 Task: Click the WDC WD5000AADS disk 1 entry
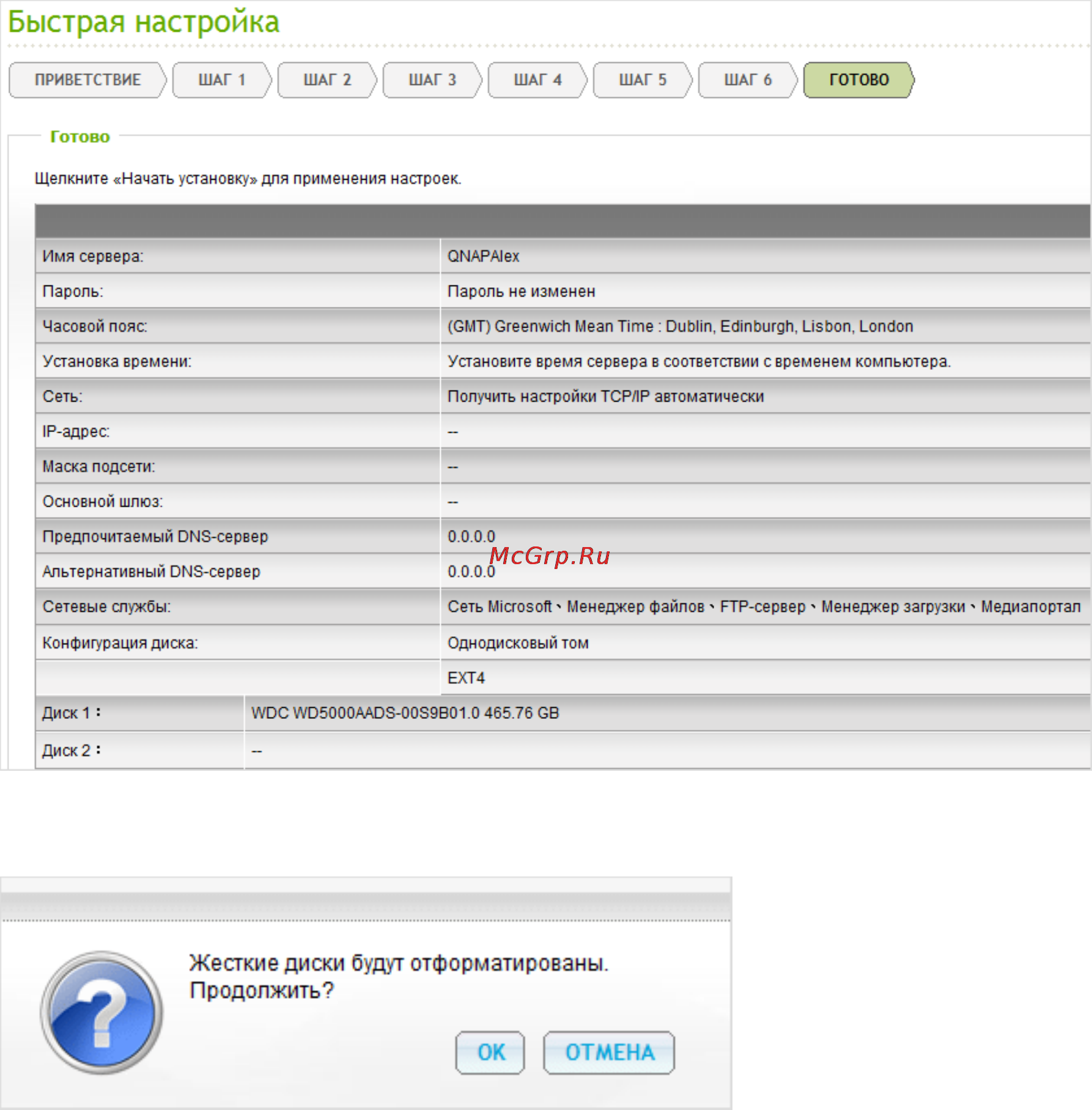pyautogui.click(x=405, y=713)
